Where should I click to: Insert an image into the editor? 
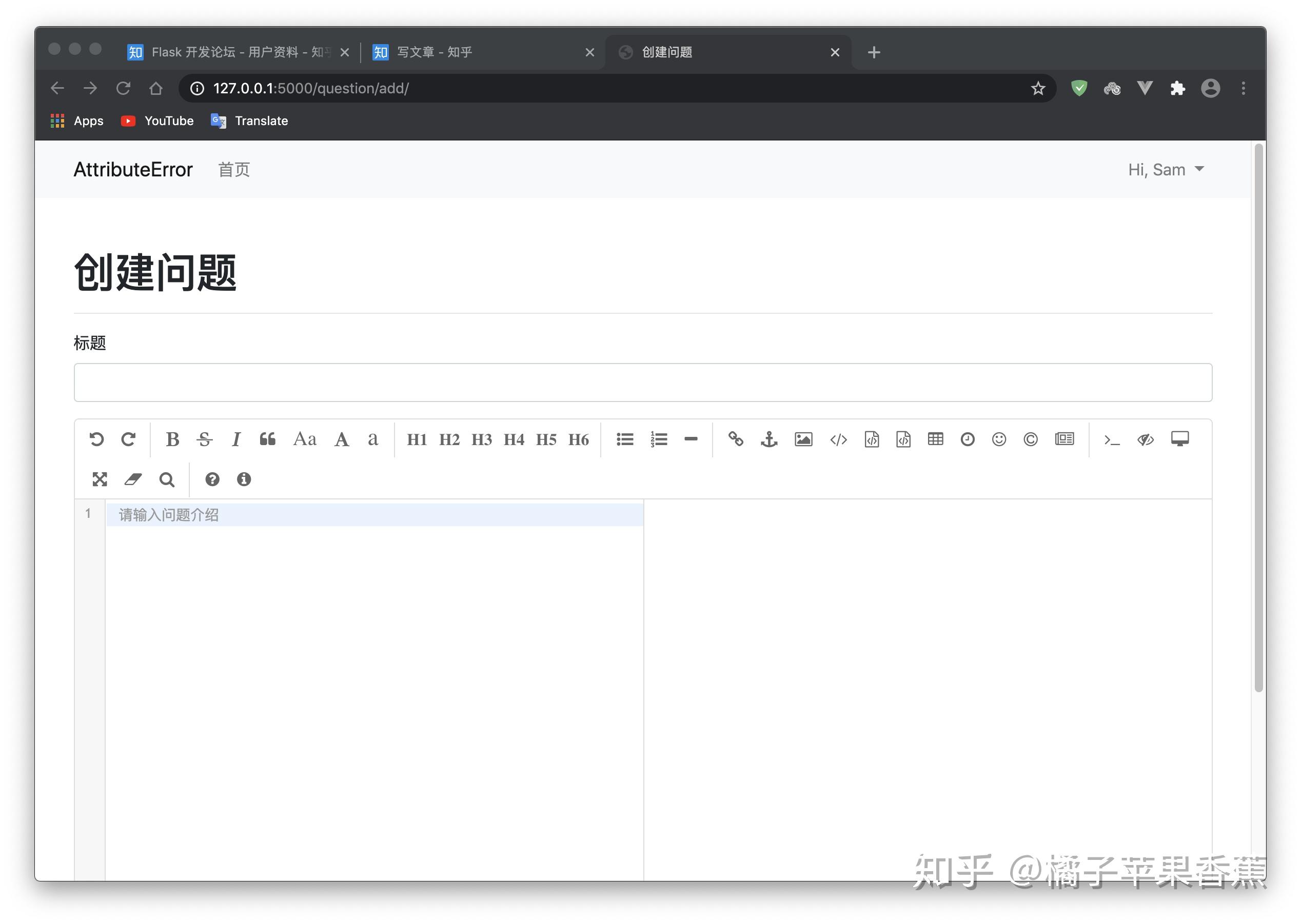803,439
